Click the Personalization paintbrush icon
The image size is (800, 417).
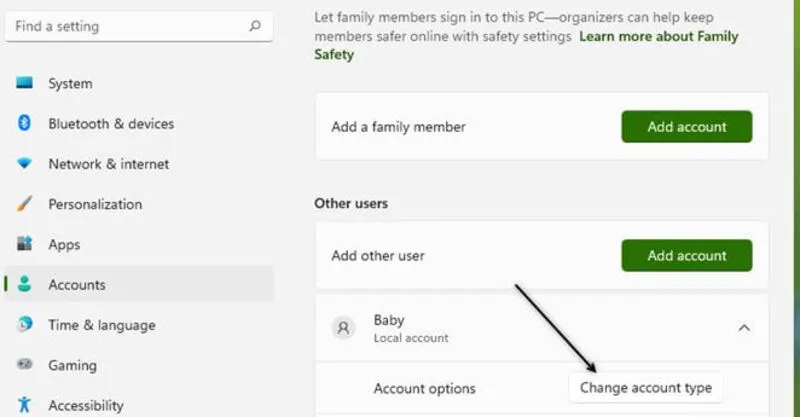(x=25, y=204)
